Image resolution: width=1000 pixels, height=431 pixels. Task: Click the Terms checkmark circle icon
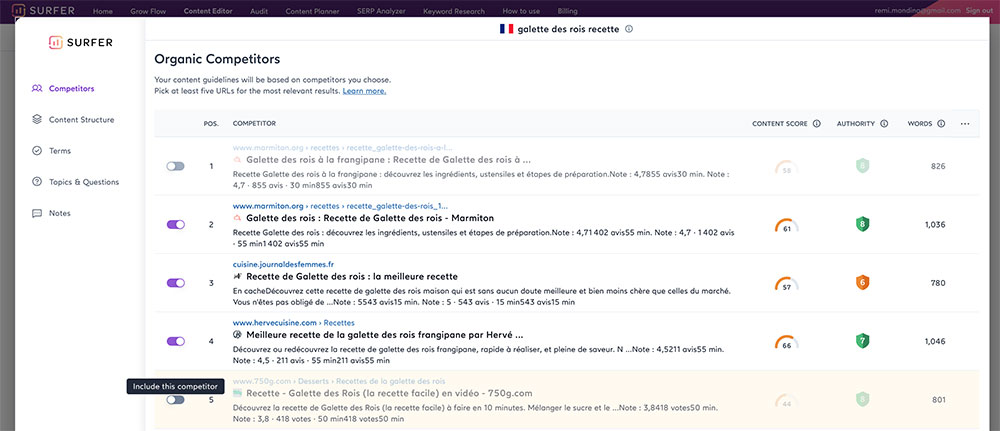37,150
